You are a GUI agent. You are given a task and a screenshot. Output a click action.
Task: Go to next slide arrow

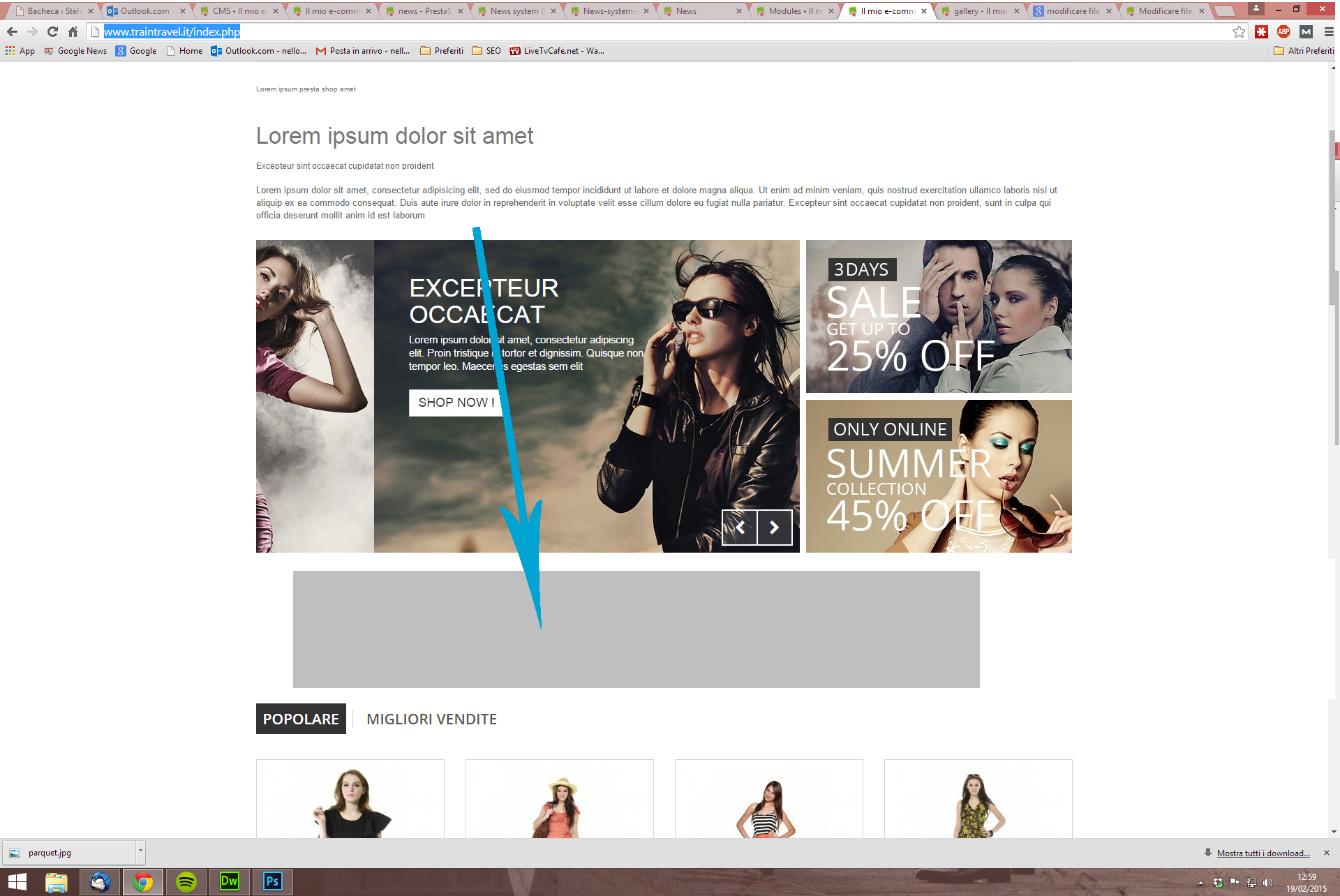(x=775, y=528)
